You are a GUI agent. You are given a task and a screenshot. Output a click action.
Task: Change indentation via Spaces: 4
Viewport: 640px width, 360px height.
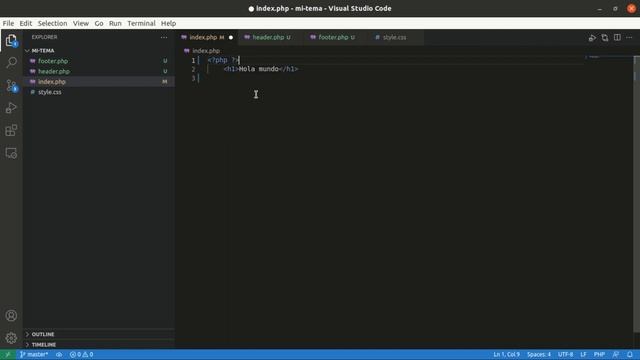click(x=539, y=354)
